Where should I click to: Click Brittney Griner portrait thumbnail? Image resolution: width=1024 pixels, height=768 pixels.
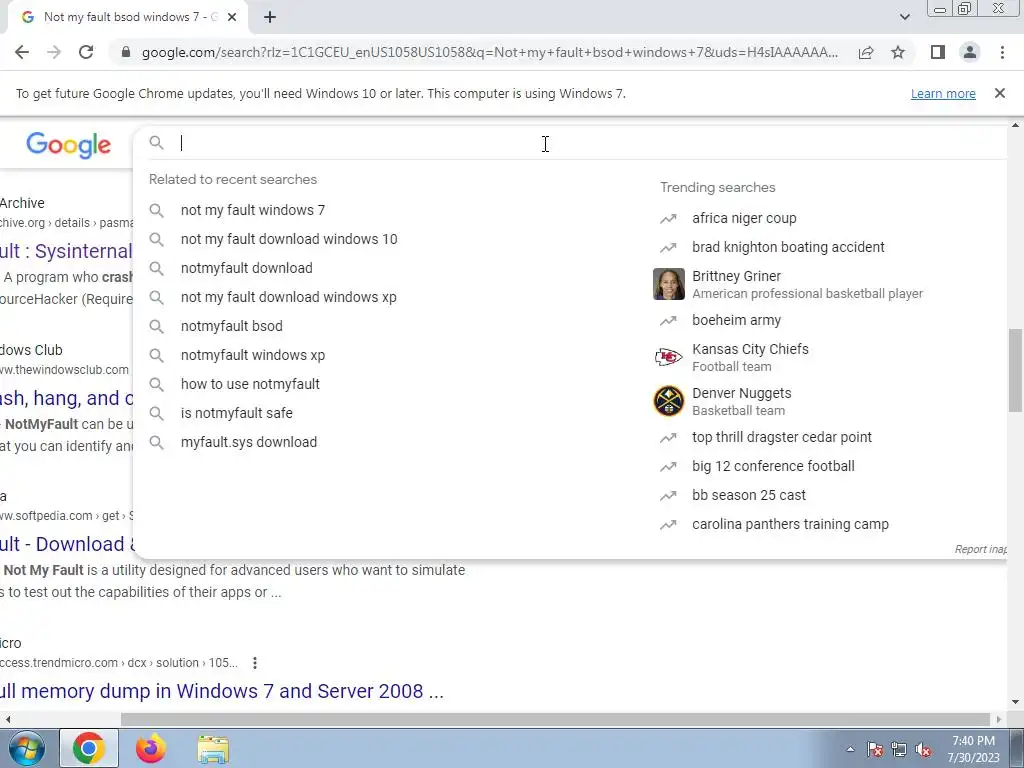669,284
